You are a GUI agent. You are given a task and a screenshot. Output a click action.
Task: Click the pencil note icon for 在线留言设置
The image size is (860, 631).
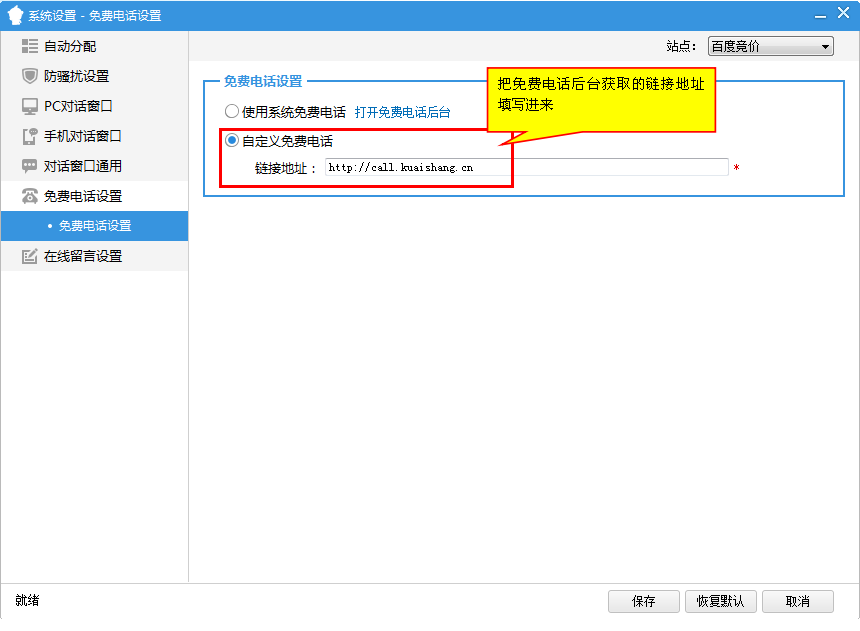tap(30, 256)
